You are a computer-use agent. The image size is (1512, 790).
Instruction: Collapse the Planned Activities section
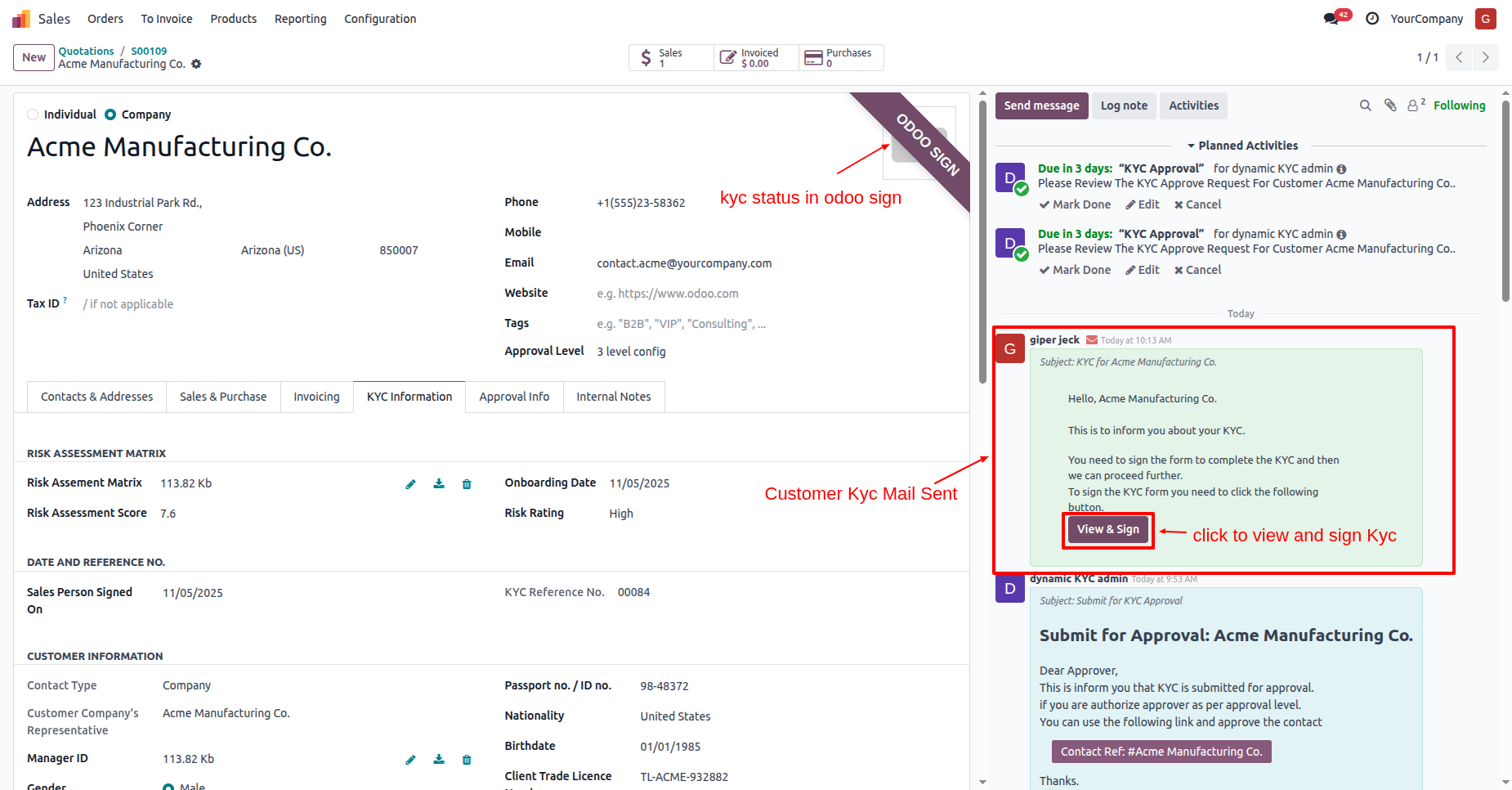(1242, 146)
